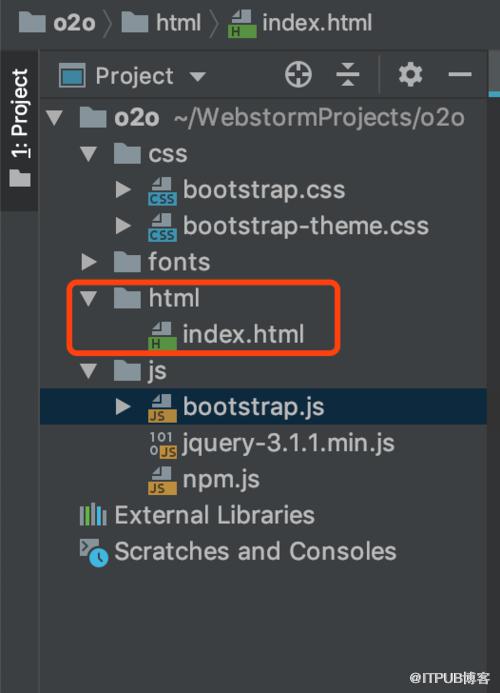Viewport: 500px width, 693px height.
Task: Hide the Project panel with minus icon
Action: (460, 74)
